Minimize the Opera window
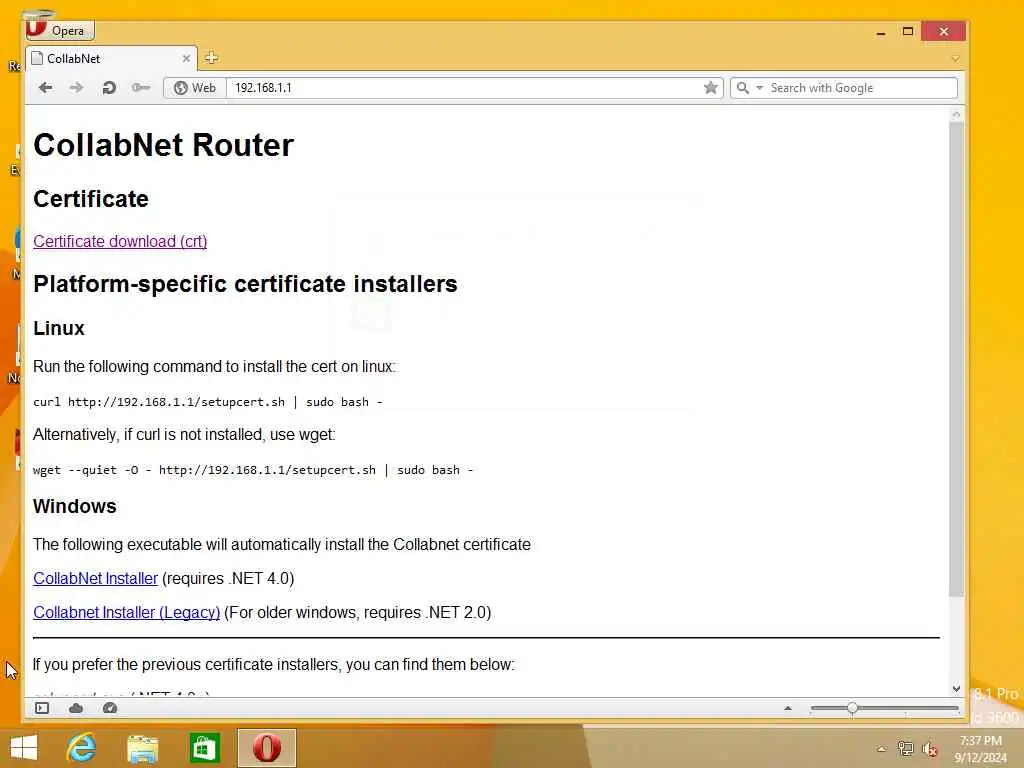Viewport: 1024px width, 768px height. pos(881,31)
